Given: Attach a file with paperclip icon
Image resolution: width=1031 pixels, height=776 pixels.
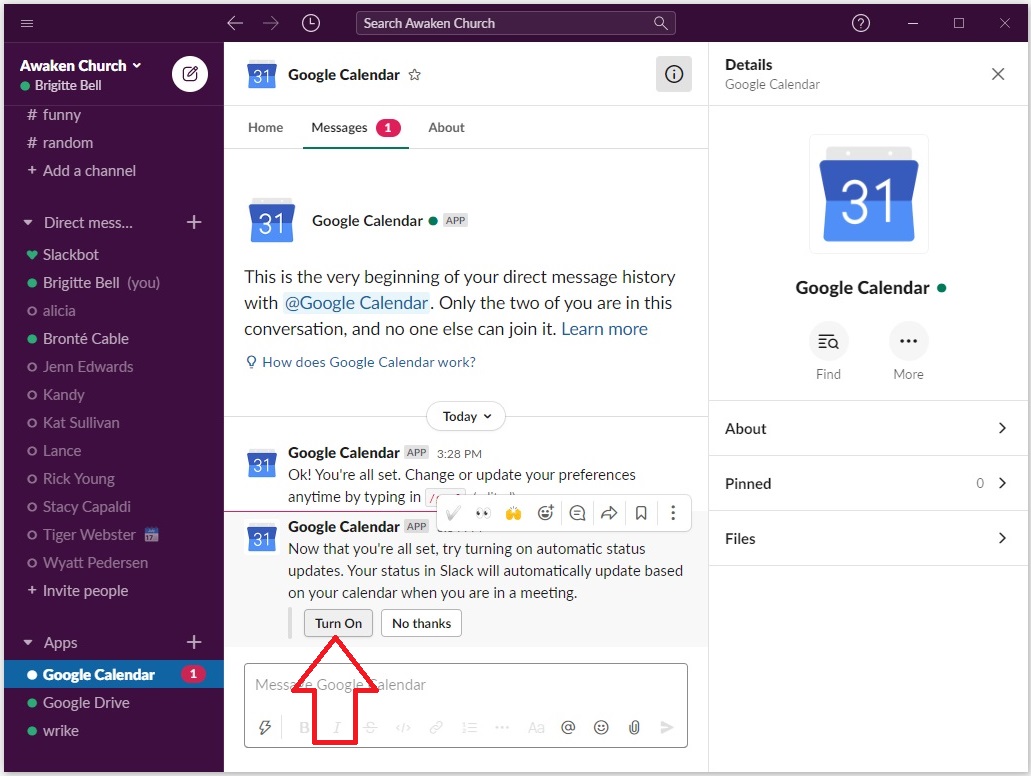Looking at the screenshot, I should [634, 727].
